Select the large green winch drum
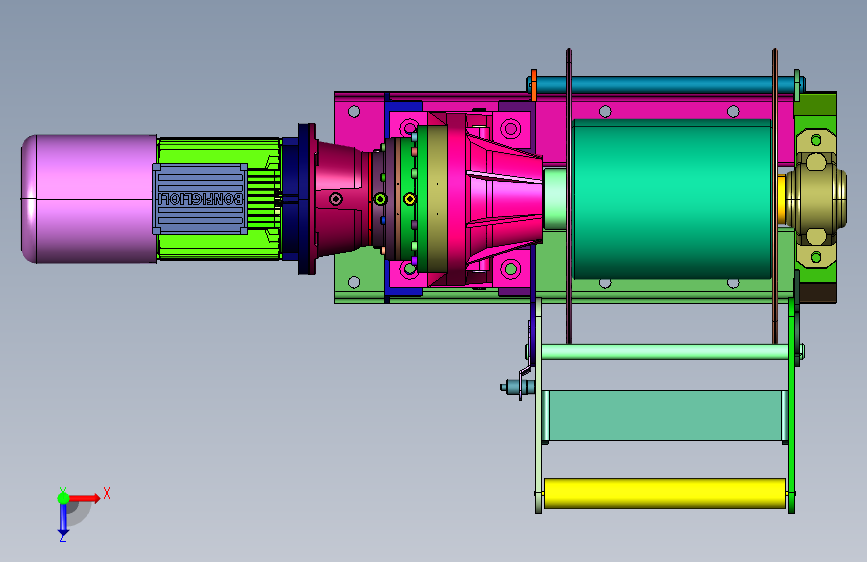867x562 pixels. (672, 199)
